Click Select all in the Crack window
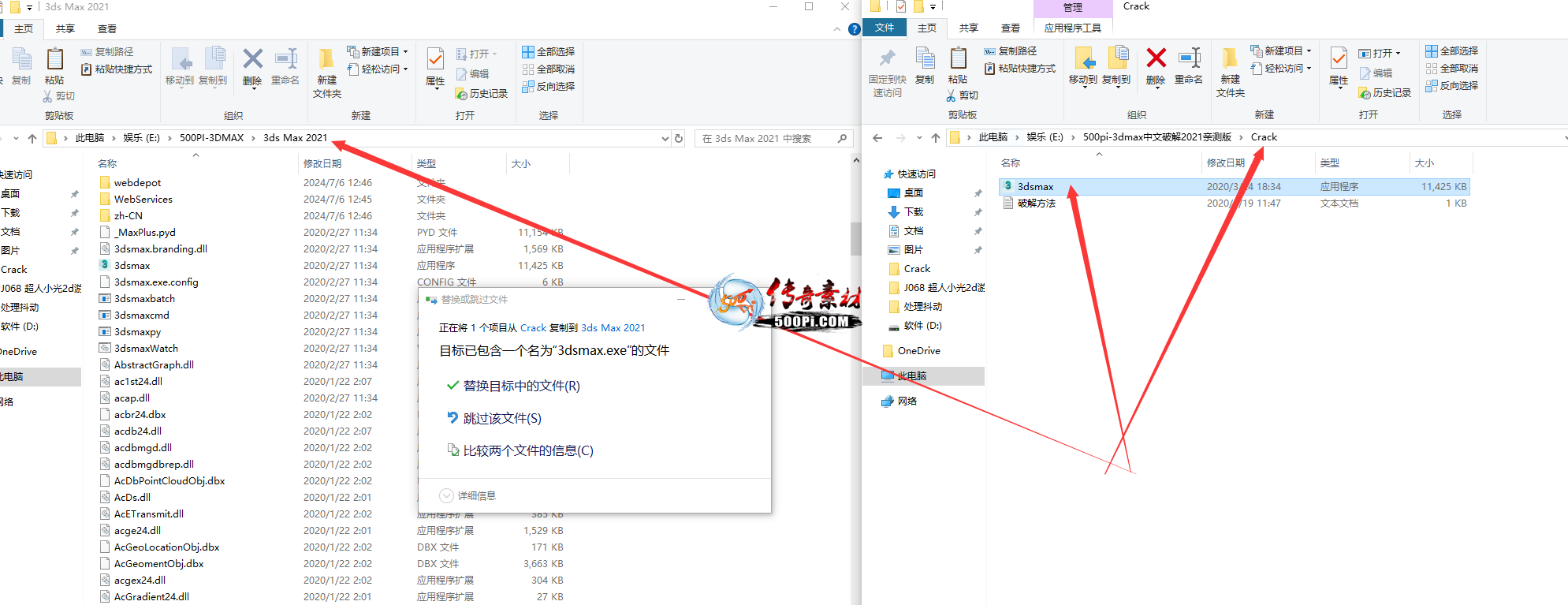The height and width of the screenshot is (605, 1568). 1452,50
